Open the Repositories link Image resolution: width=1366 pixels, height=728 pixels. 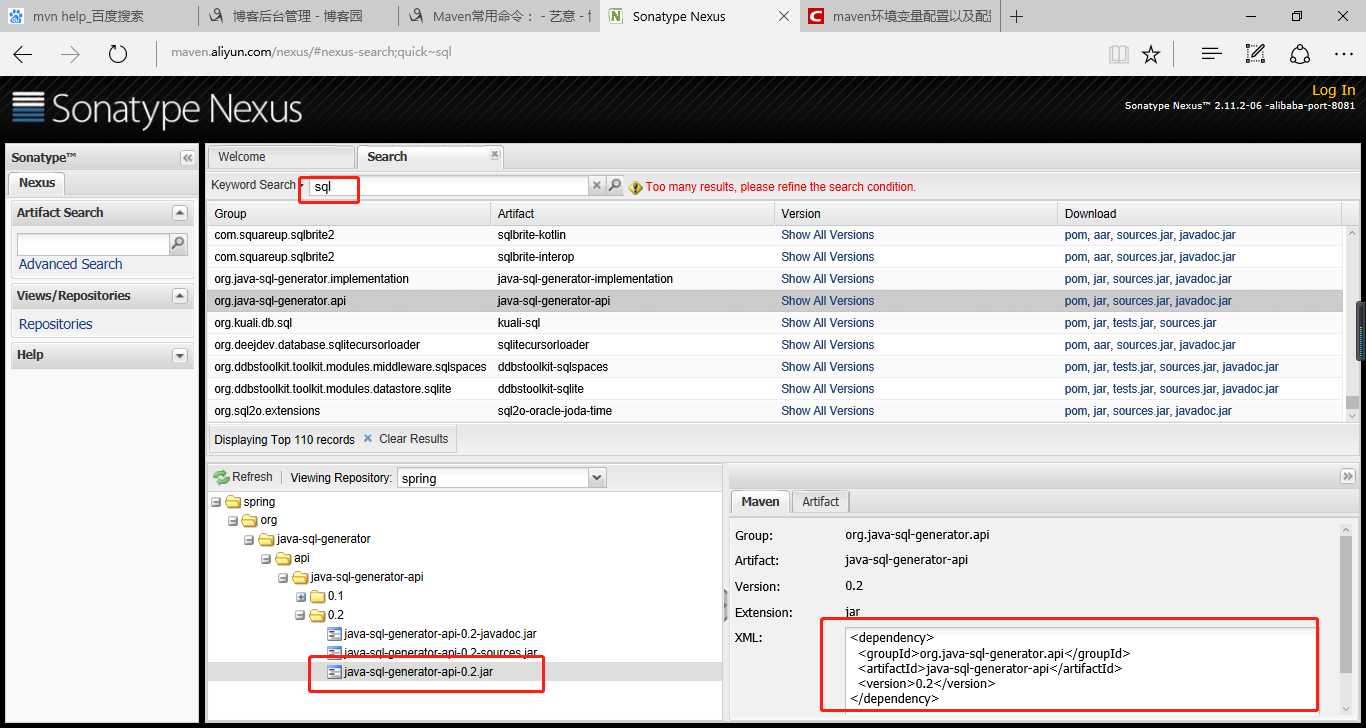(x=55, y=324)
